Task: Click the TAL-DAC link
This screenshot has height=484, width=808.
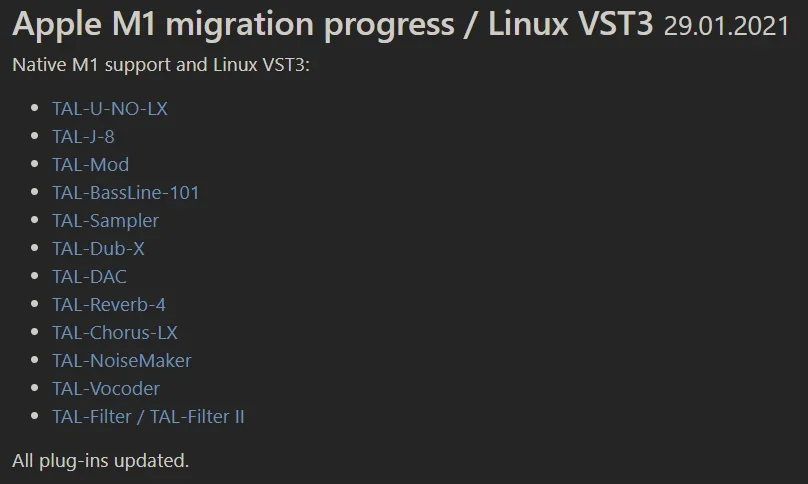Action: click(90, 276)
